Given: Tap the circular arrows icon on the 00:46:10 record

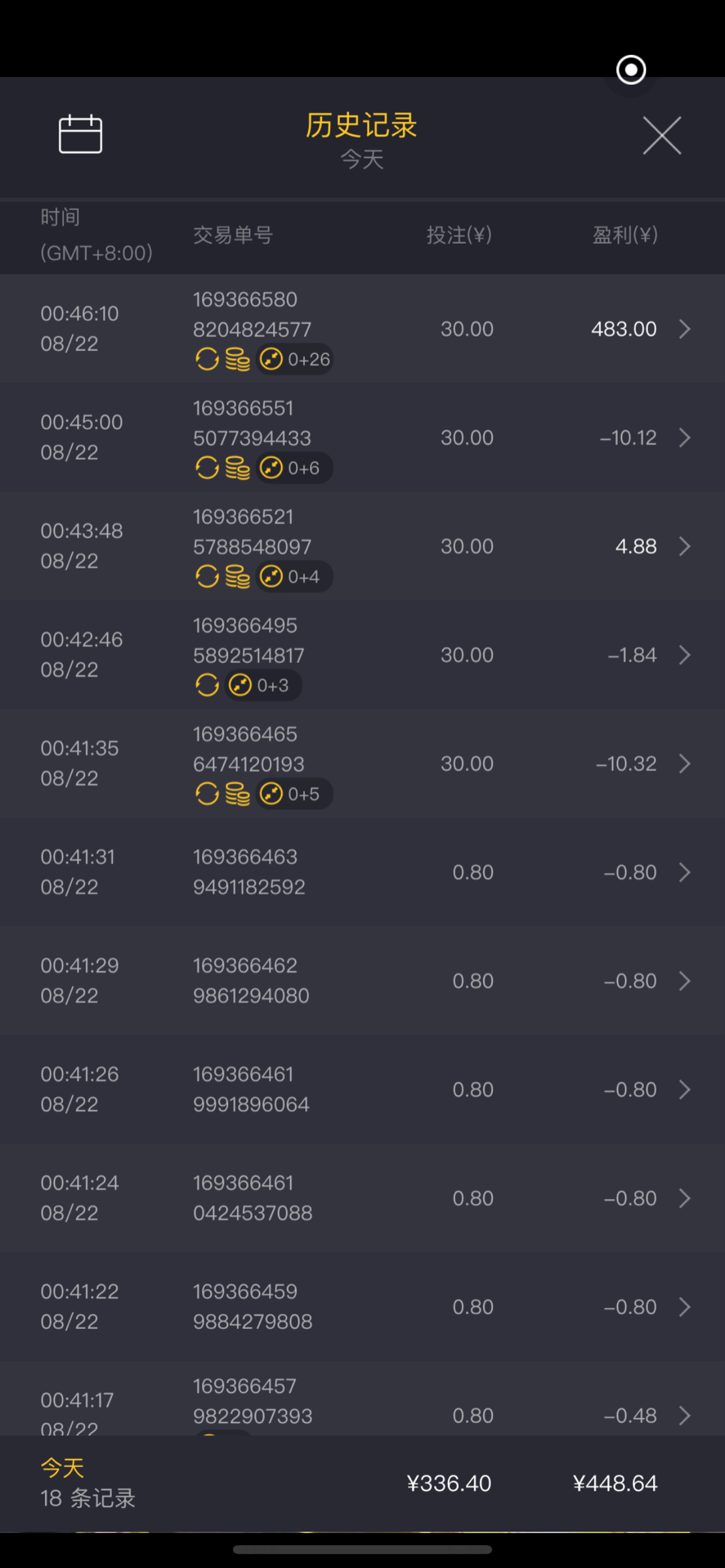Looking at the screenshot, I should coord(207,359).
